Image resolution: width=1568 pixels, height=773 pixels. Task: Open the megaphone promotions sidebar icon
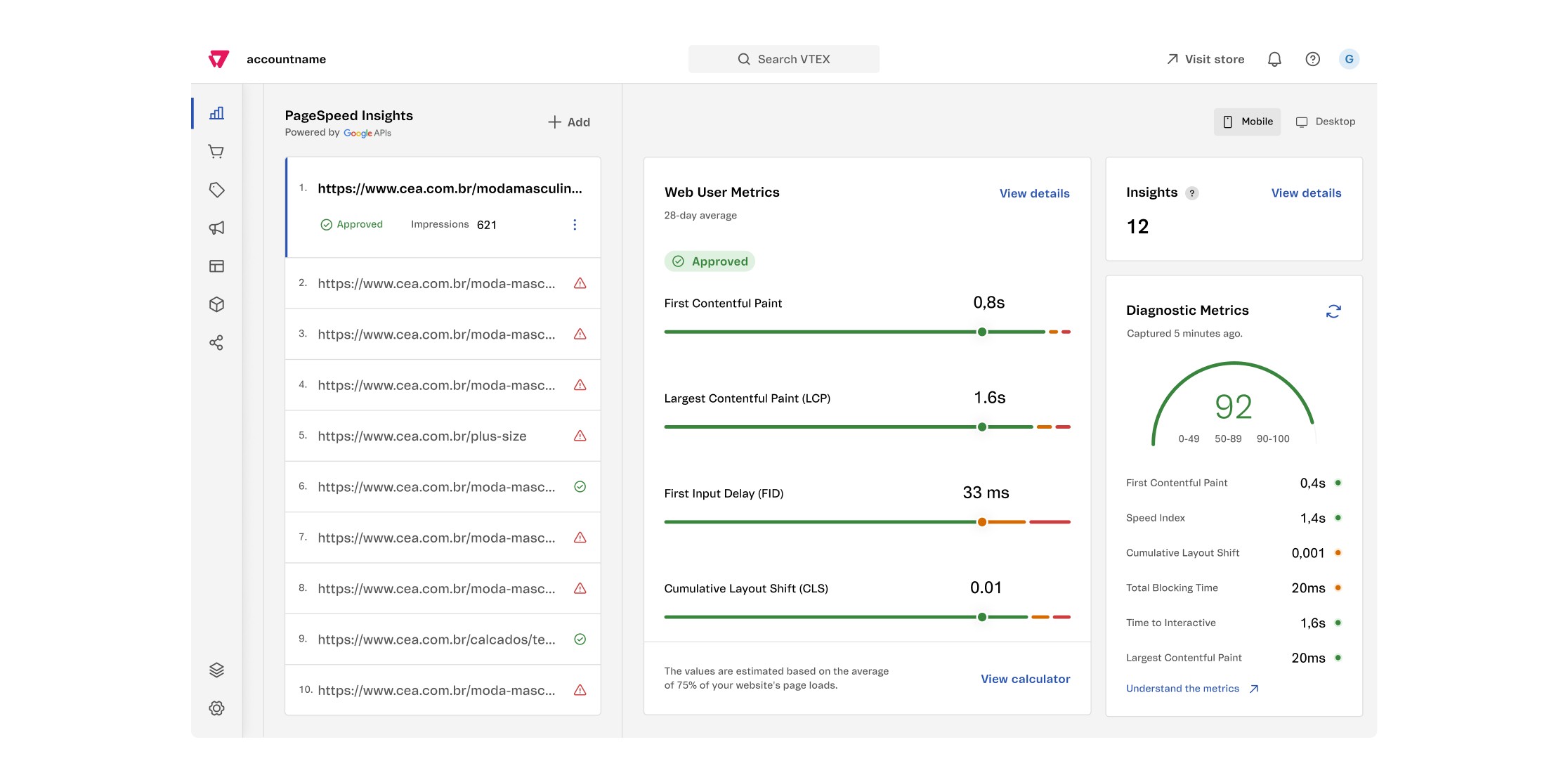pyautogui.click(x=216, y=228)
